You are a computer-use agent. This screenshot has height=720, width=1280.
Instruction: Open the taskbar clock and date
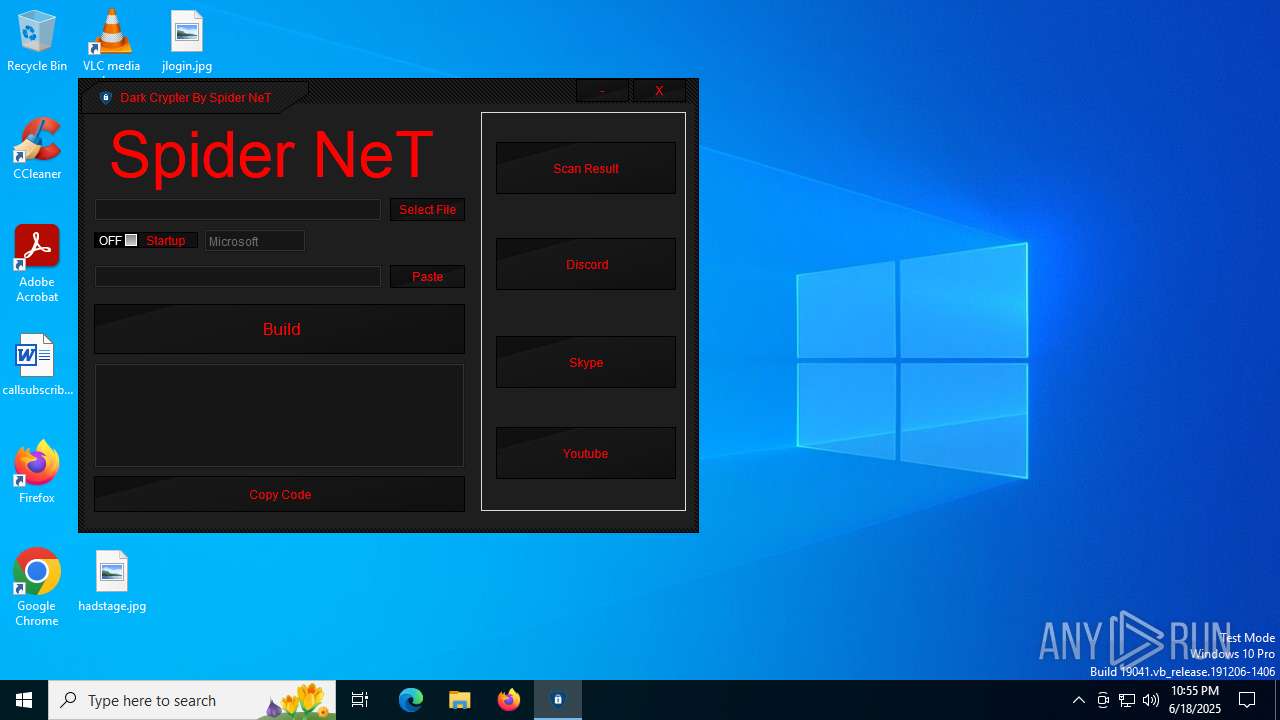tap(1195, 700)
